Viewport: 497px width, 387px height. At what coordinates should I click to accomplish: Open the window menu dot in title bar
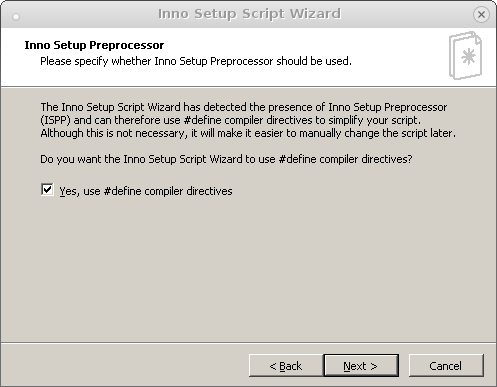16,17
